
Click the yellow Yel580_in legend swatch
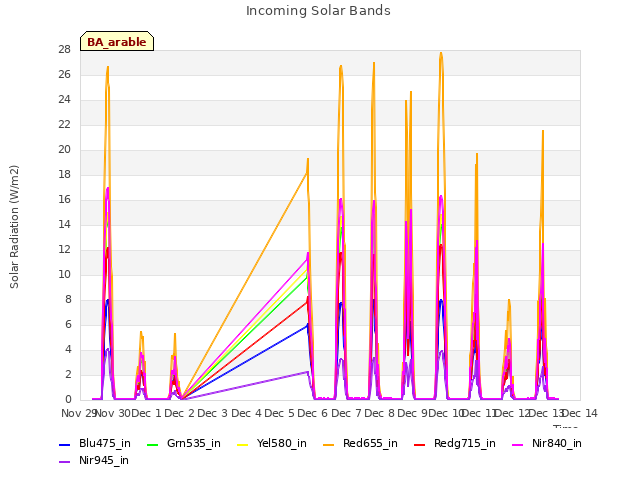pyautogui.click(x=243, y=444)
